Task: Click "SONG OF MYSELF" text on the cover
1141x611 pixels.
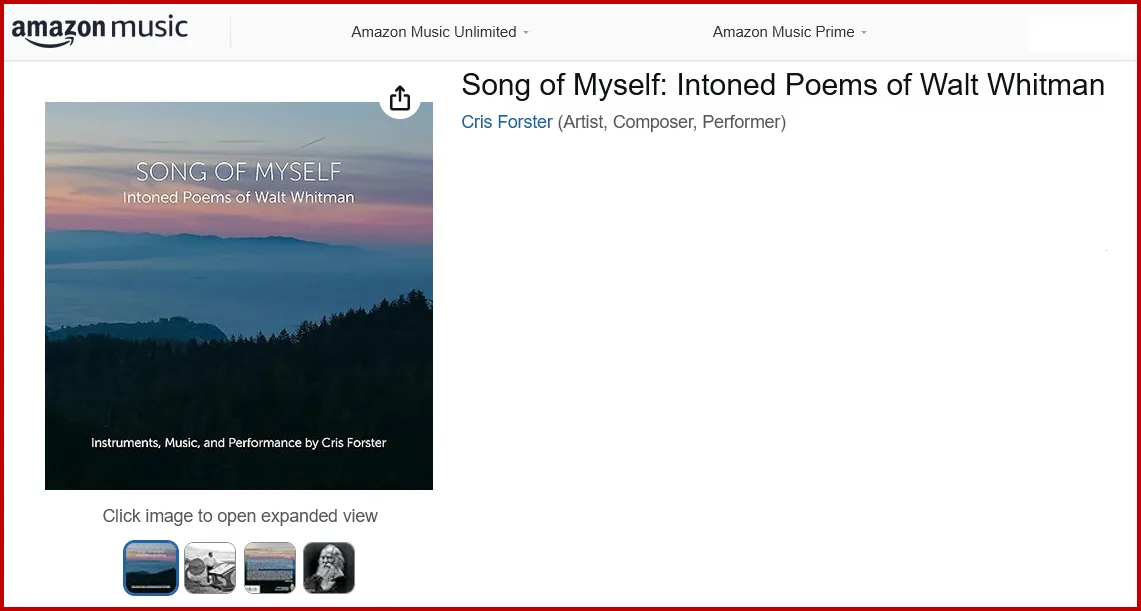Action: coord(238,171)
